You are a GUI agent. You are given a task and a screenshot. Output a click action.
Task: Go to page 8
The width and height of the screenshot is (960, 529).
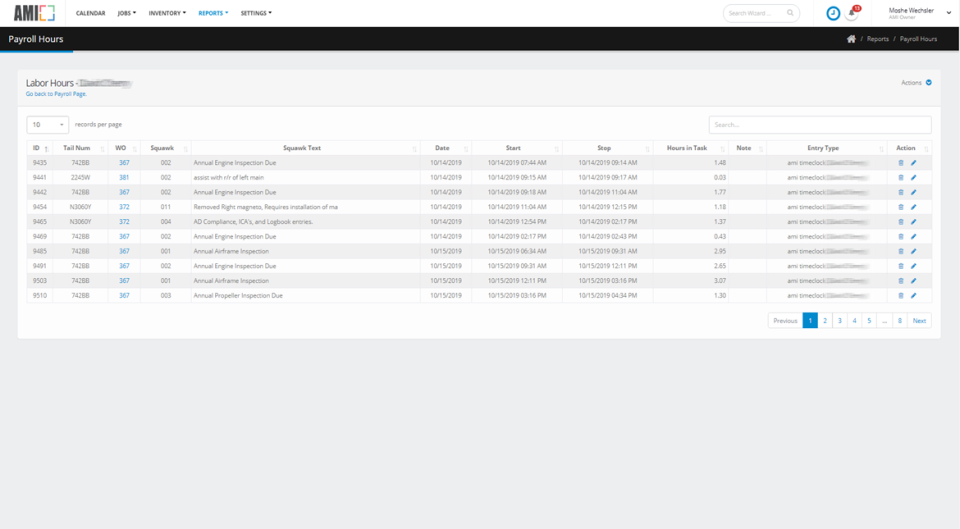point(899,321)
